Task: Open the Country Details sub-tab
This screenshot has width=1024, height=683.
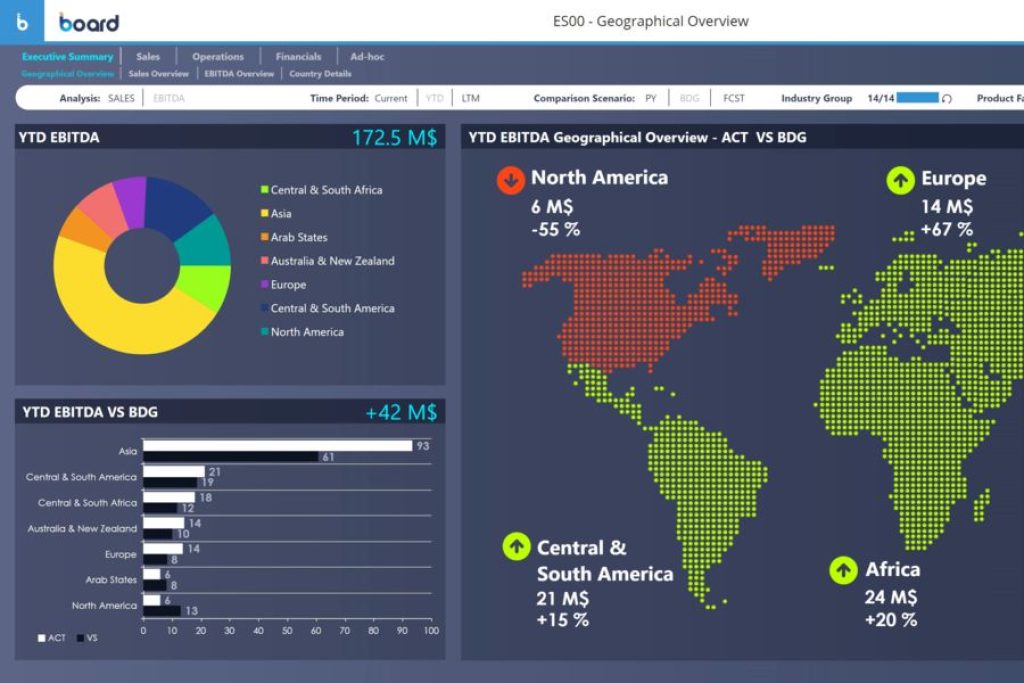Action: tap(320, 74)
